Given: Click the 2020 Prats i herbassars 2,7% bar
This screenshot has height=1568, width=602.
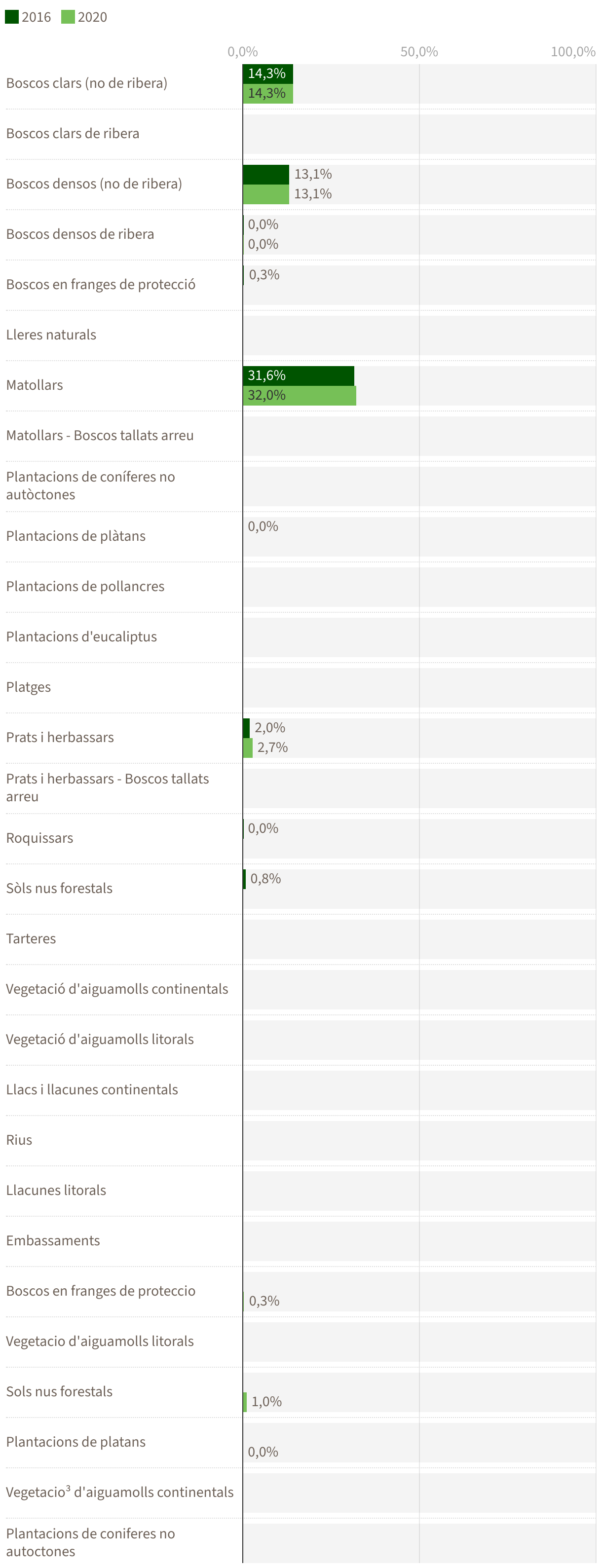Looking at the screenshot, I should click(x=248, y=747).
